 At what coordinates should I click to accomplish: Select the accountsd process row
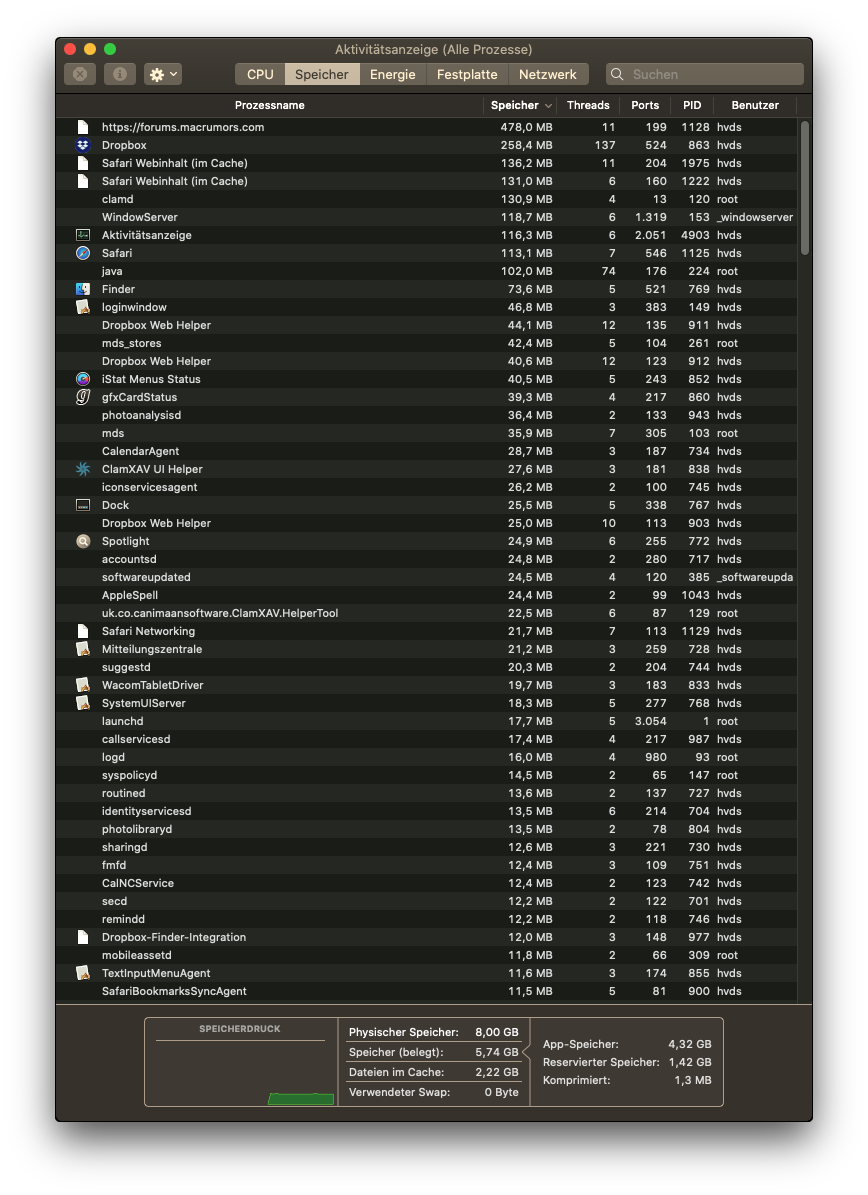point(427,559)
